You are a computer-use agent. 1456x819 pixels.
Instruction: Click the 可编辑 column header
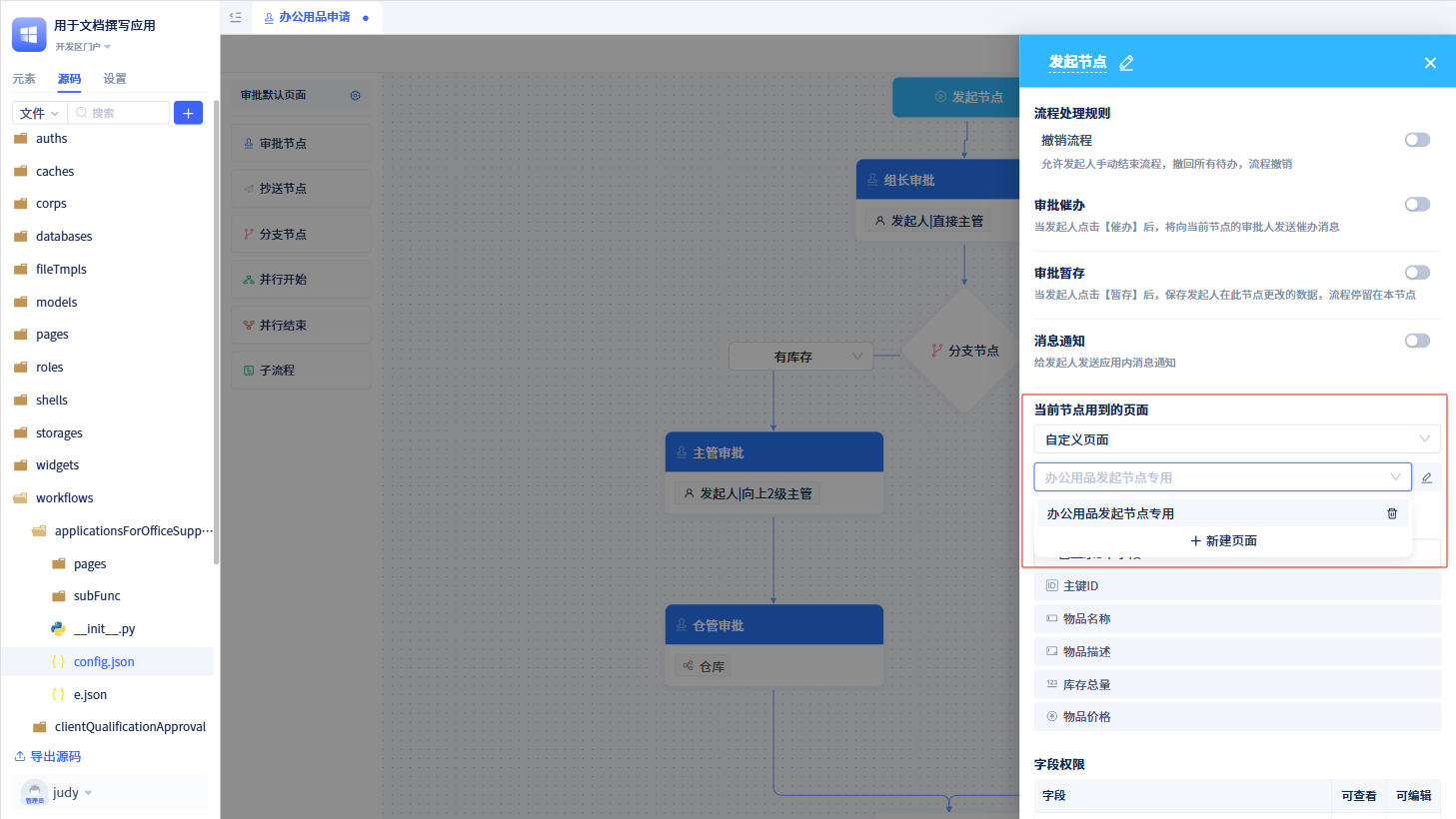click(1413, 796)
